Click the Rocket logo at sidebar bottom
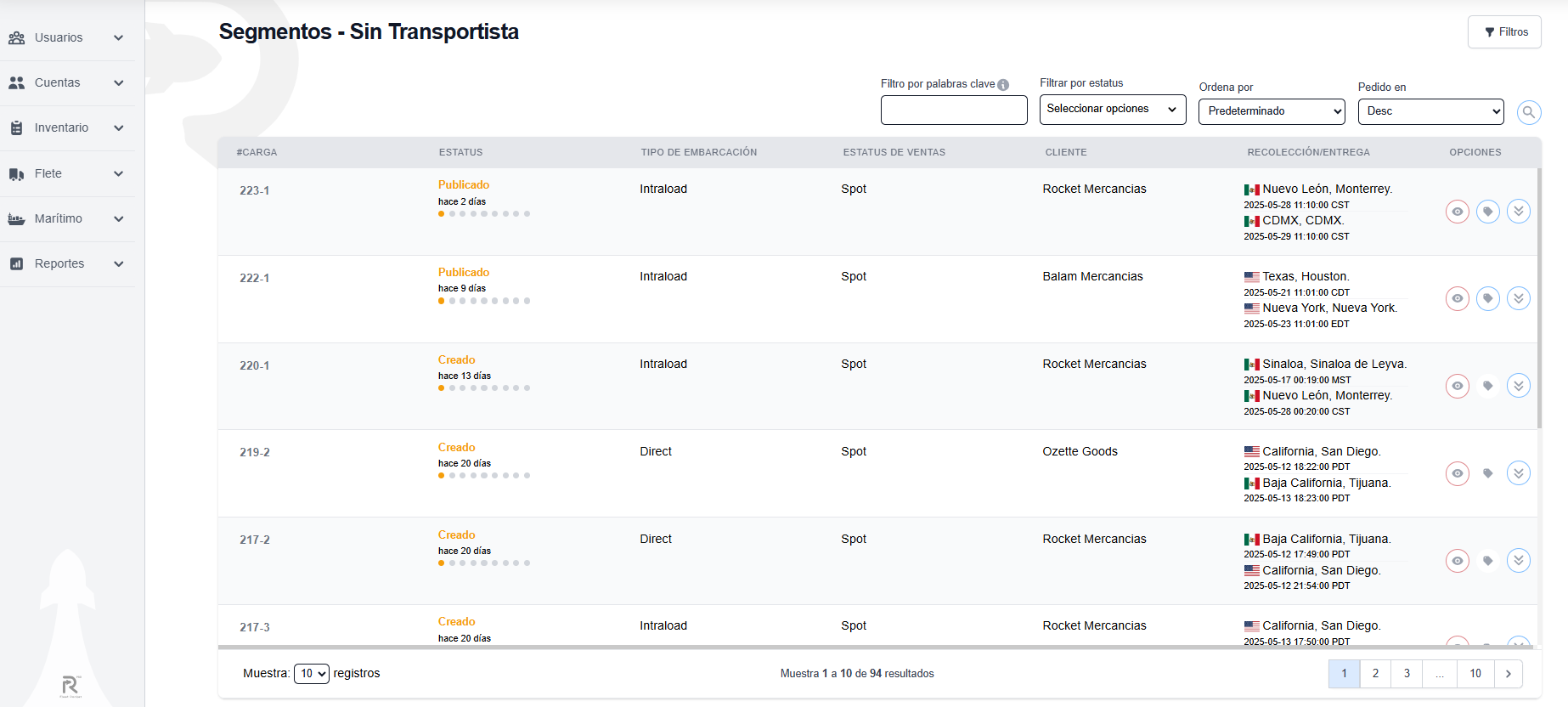1568x707 pixels. [x=71, y=687]
